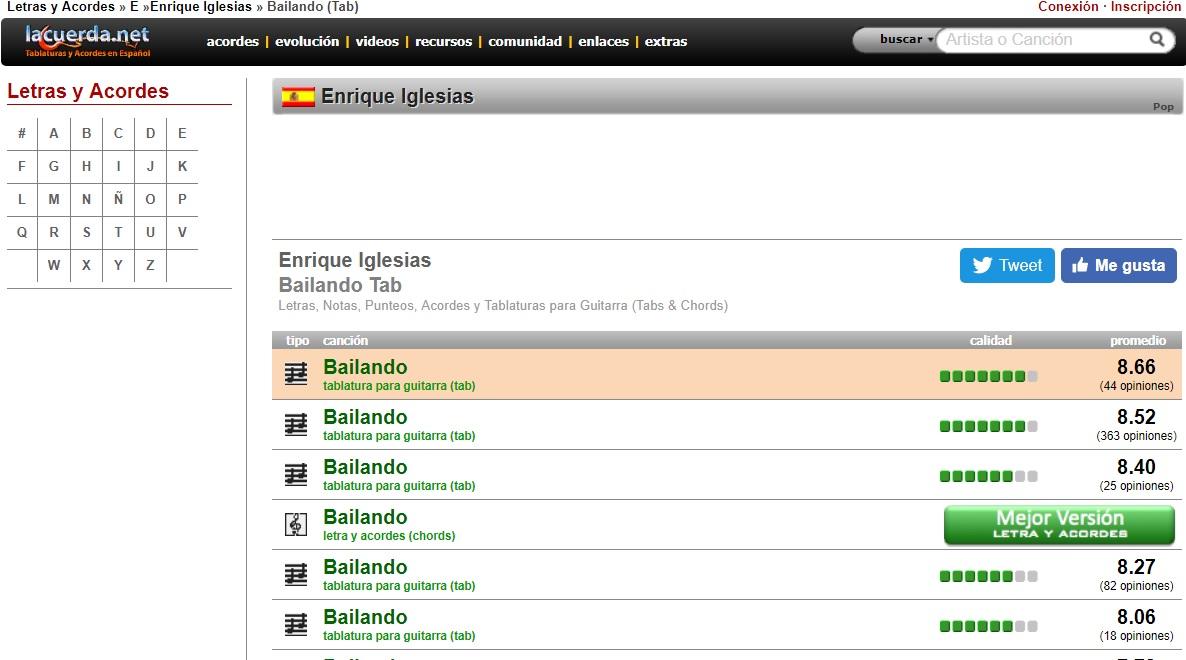Click Enrique Iglesias in the breadcrumb
1186x660 pixels.
click(x=200, y=7)
